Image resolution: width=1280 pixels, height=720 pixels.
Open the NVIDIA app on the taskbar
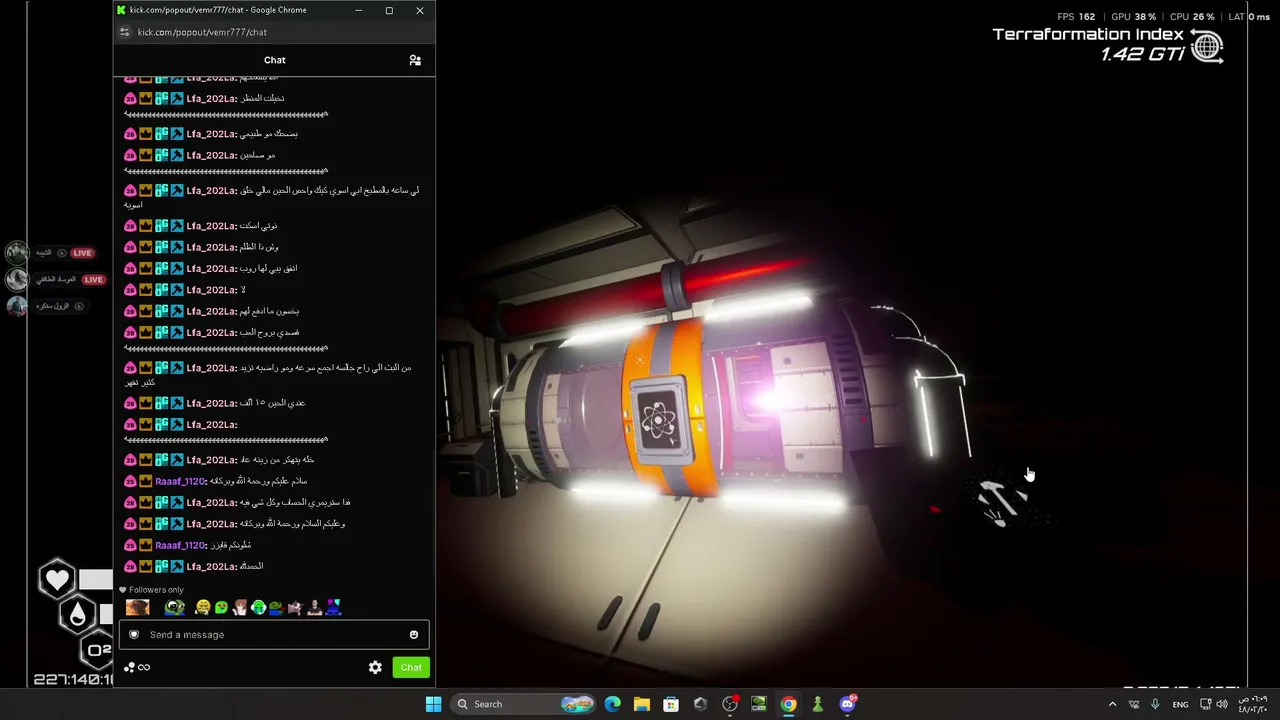point(759,704)
